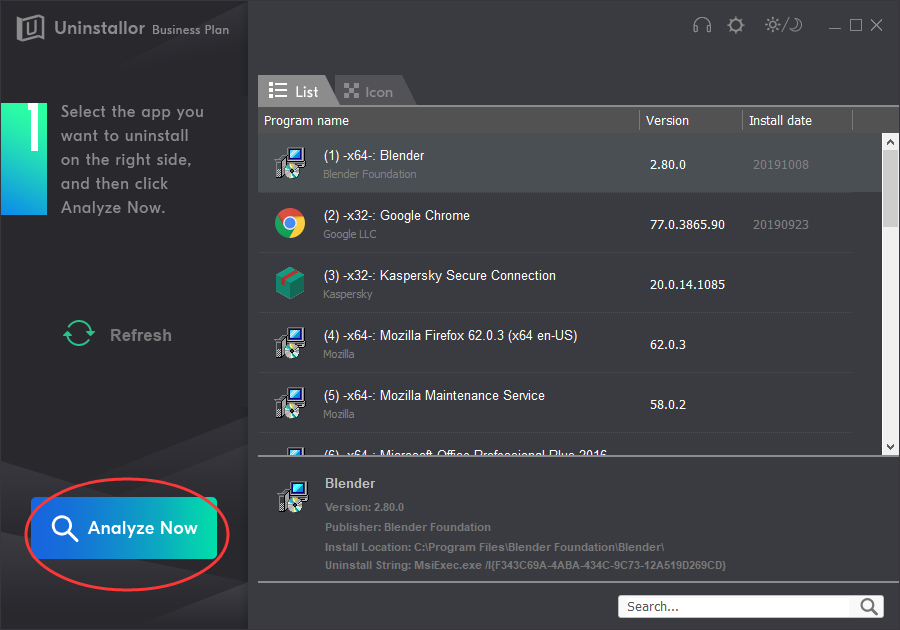Toggle light/dark theme with sun-moon icon
The height and width of the screenshot is (630, 900).
pyautogui.click(x=783, y=25)
